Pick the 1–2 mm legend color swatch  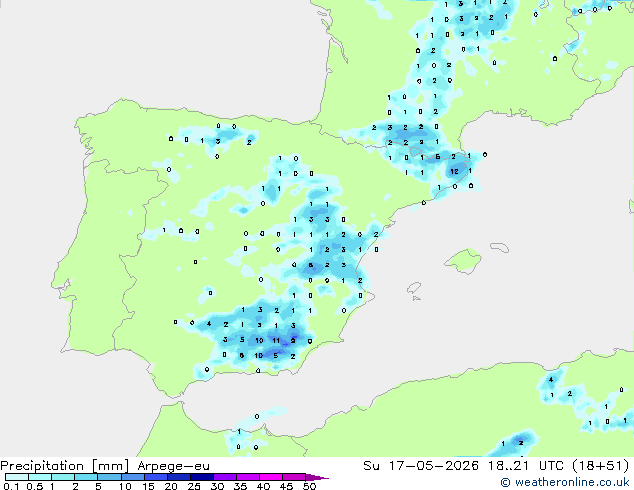coord(63,477)
